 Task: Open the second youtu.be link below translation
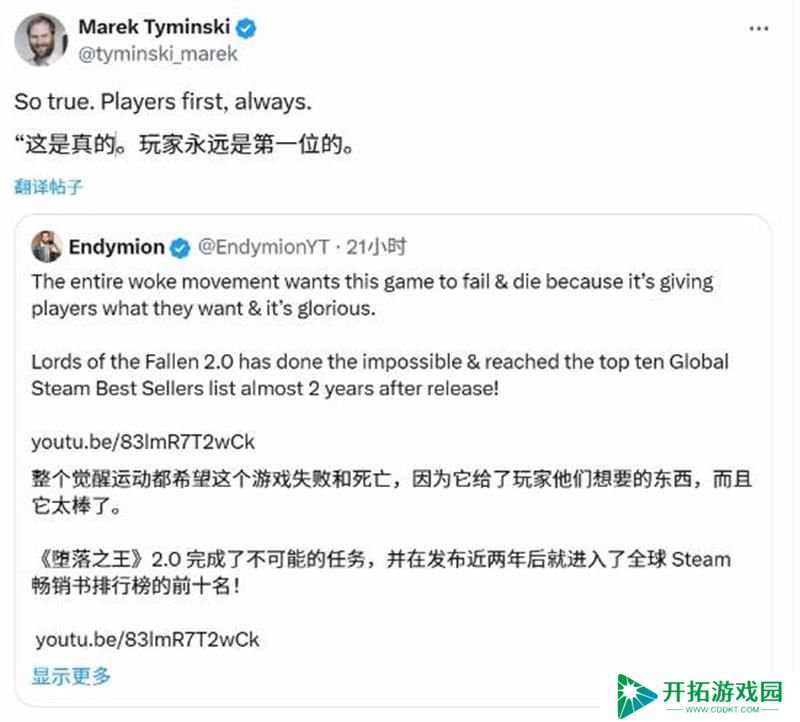(x=147, y=639)
